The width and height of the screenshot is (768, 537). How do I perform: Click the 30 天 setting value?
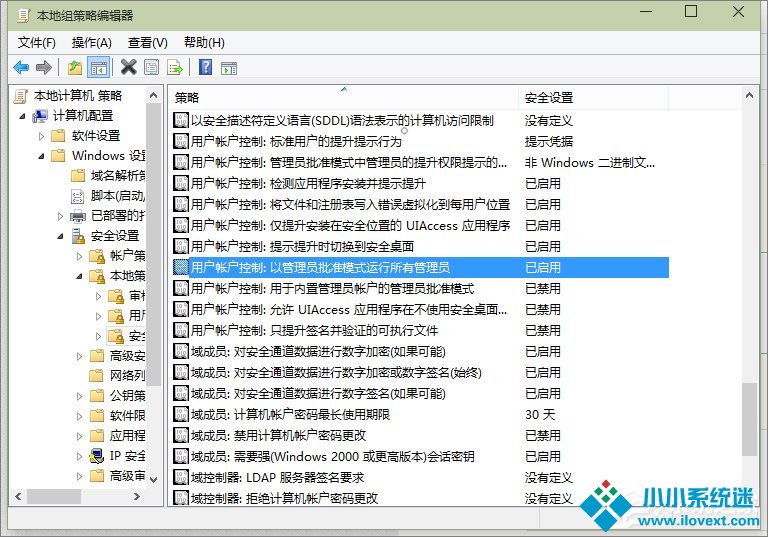pos(540,415)
